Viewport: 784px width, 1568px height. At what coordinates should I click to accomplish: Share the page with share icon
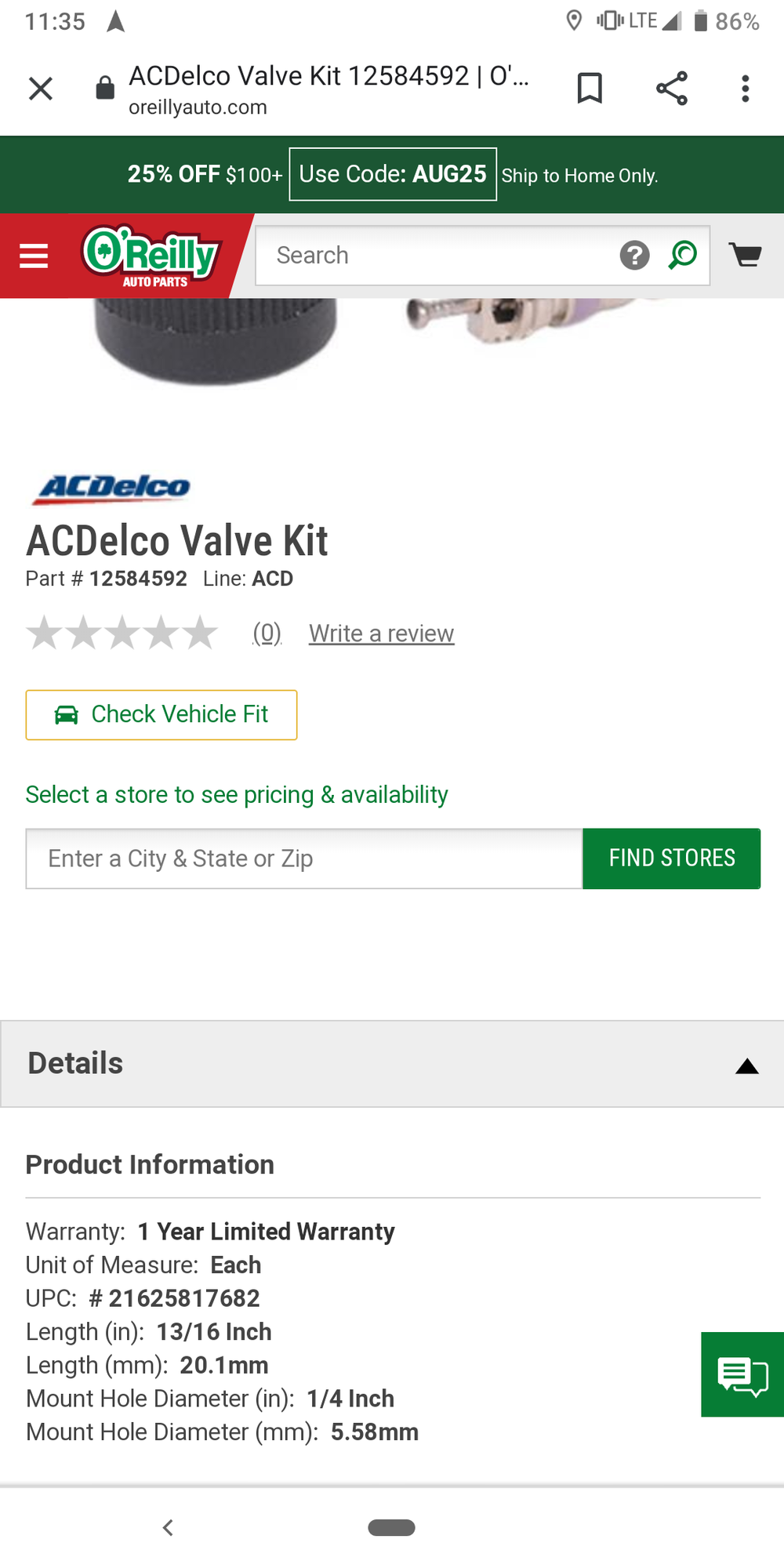(671, 88)
